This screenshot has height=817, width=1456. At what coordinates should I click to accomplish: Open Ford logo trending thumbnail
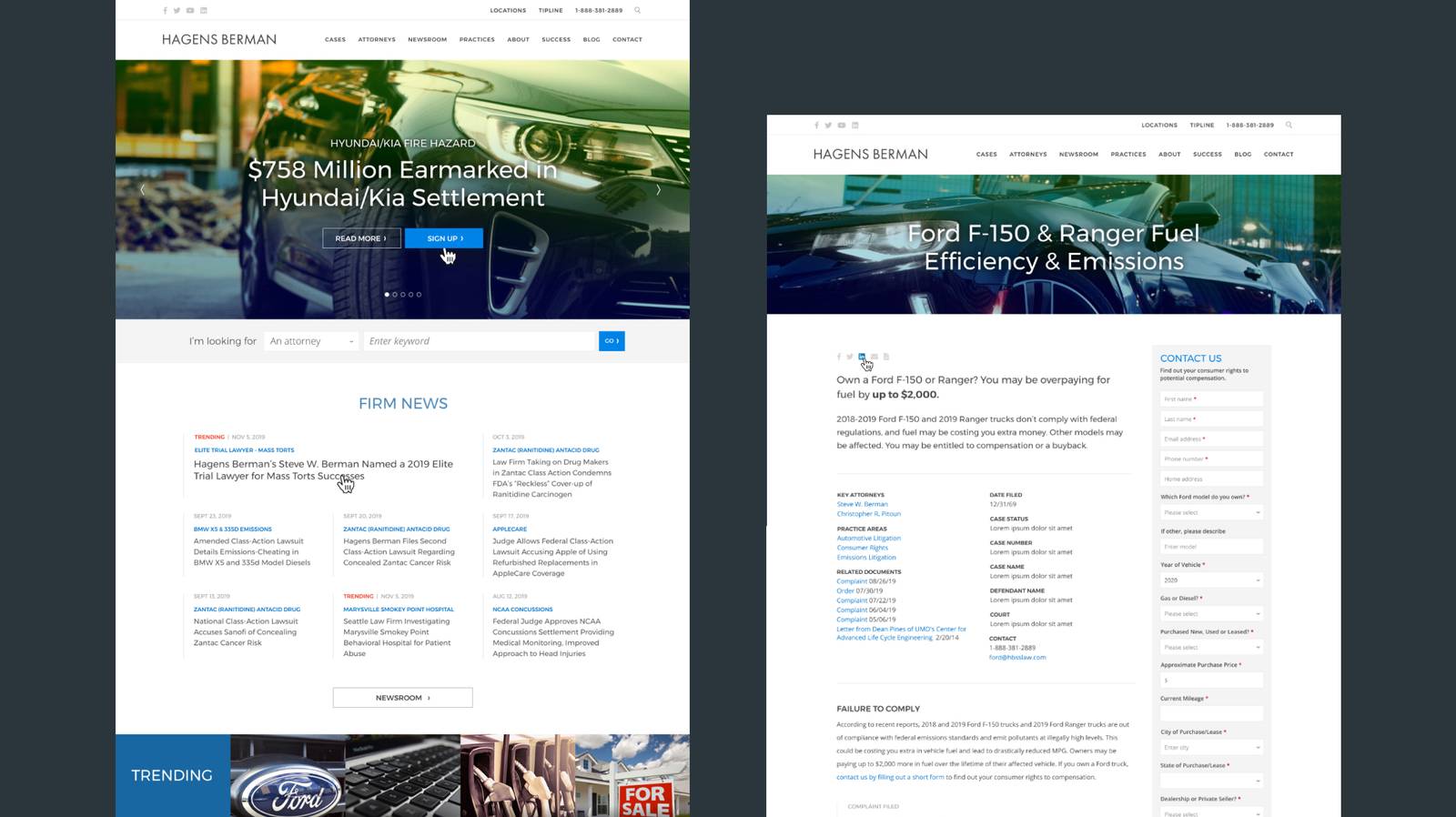[288, 776]
